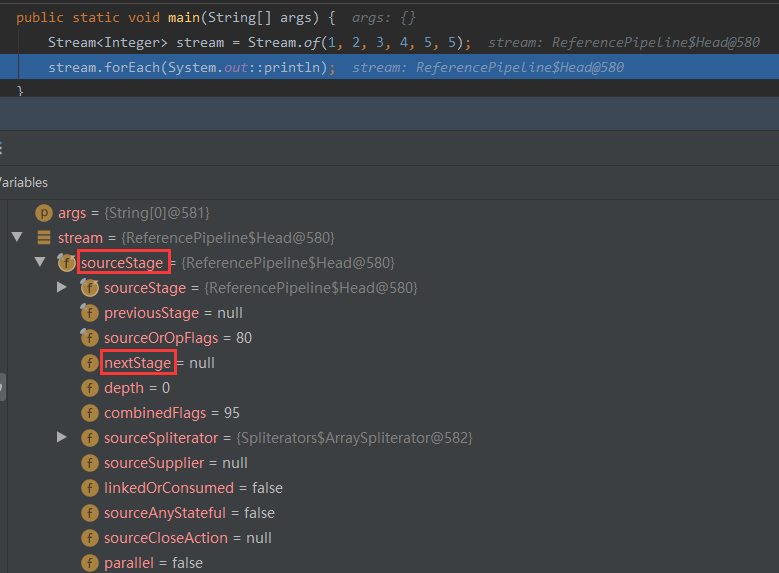Screen dimensions: 779x573
Task: Click the field icon beside sourceSpliterator
Action: coord(89,438)
